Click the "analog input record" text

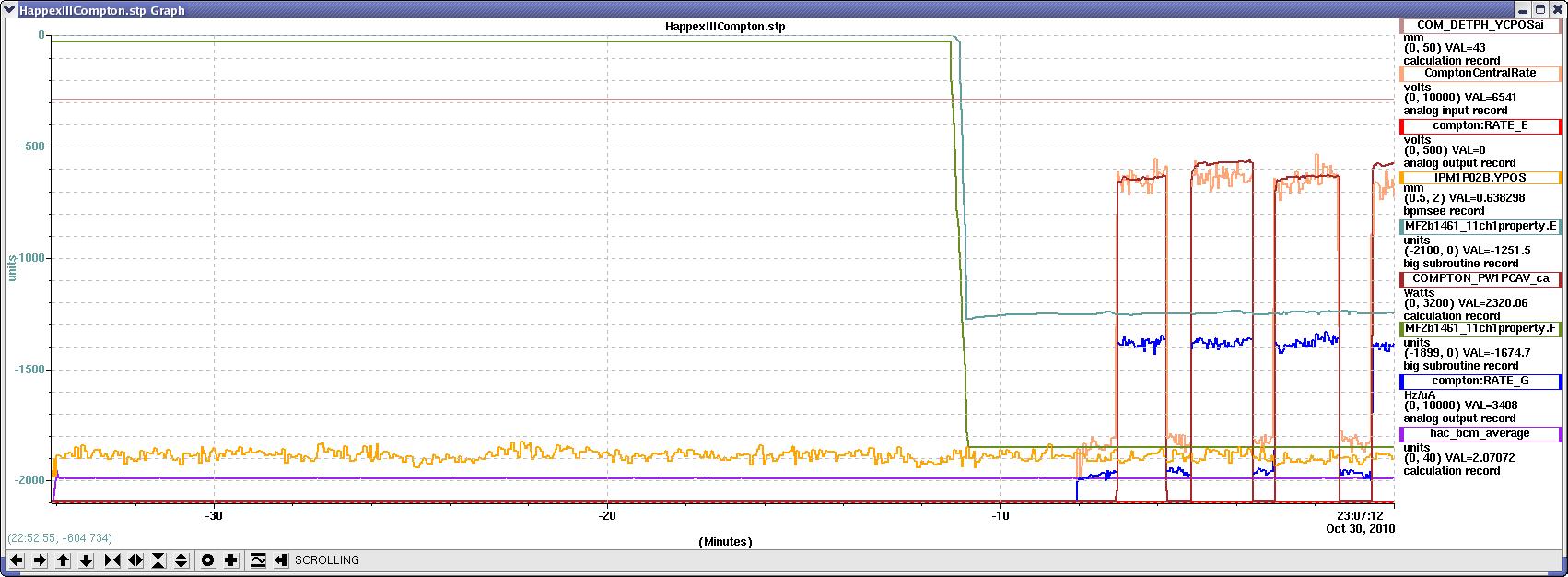pos(1456,111)
